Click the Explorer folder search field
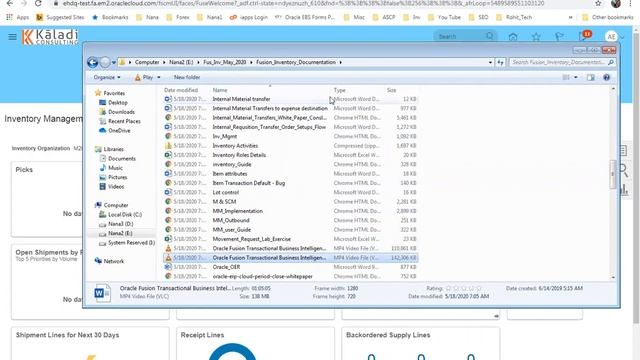Screen dimensions: 640x360 [x=562, y=62]
